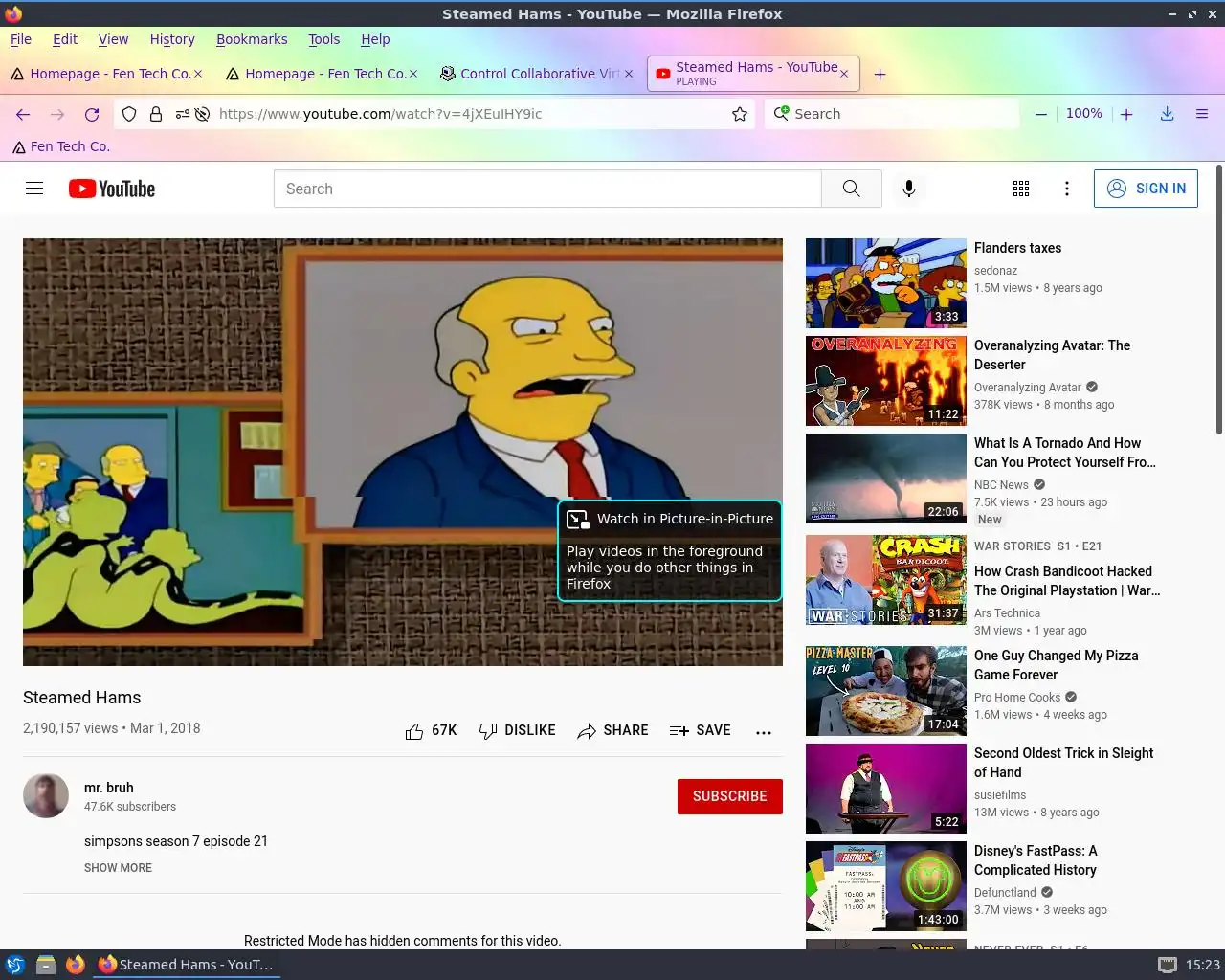Viewport: 1225px width, 980px height.
Task: Like the video with thumbs up
Action: click(x=431, y=730)
